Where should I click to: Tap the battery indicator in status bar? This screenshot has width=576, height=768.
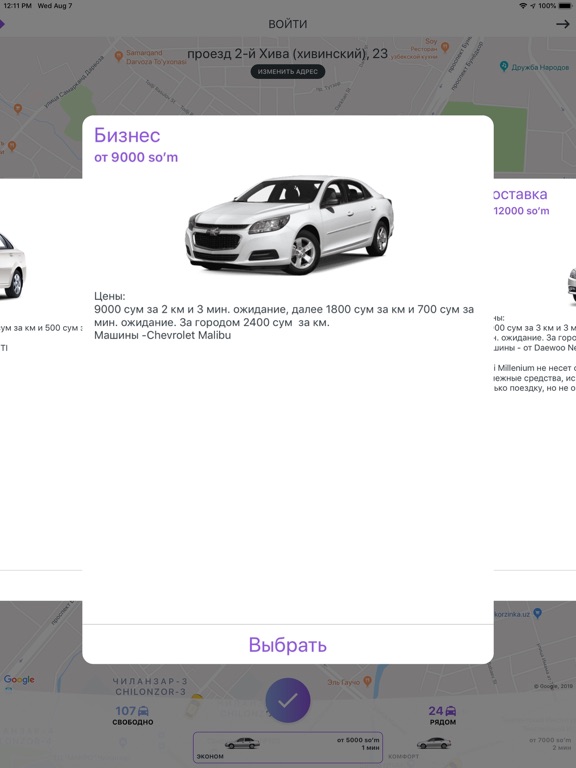point(563,5)
